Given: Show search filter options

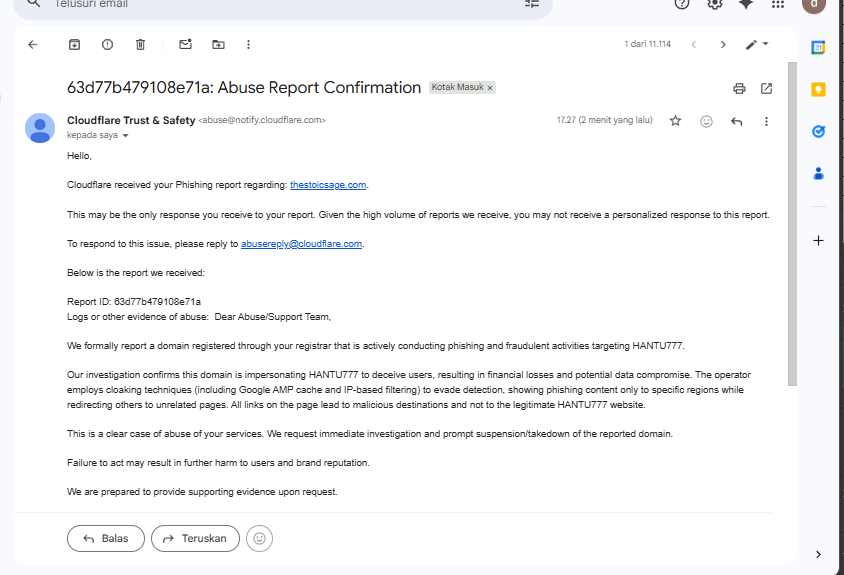Looking at the screenshot, I should click(531, 4).
